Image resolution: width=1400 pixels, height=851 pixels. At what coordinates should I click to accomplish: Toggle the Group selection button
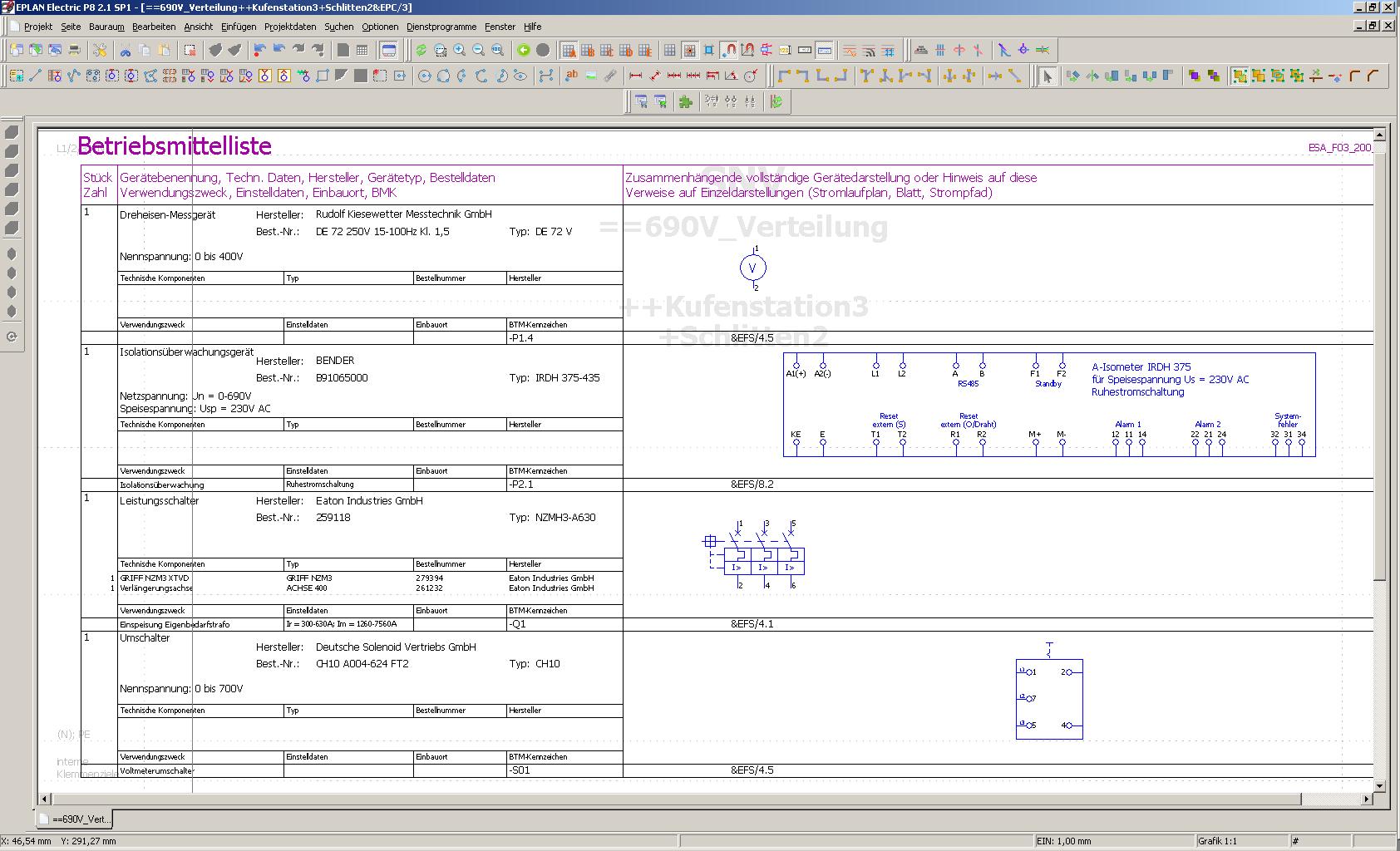1240,76
